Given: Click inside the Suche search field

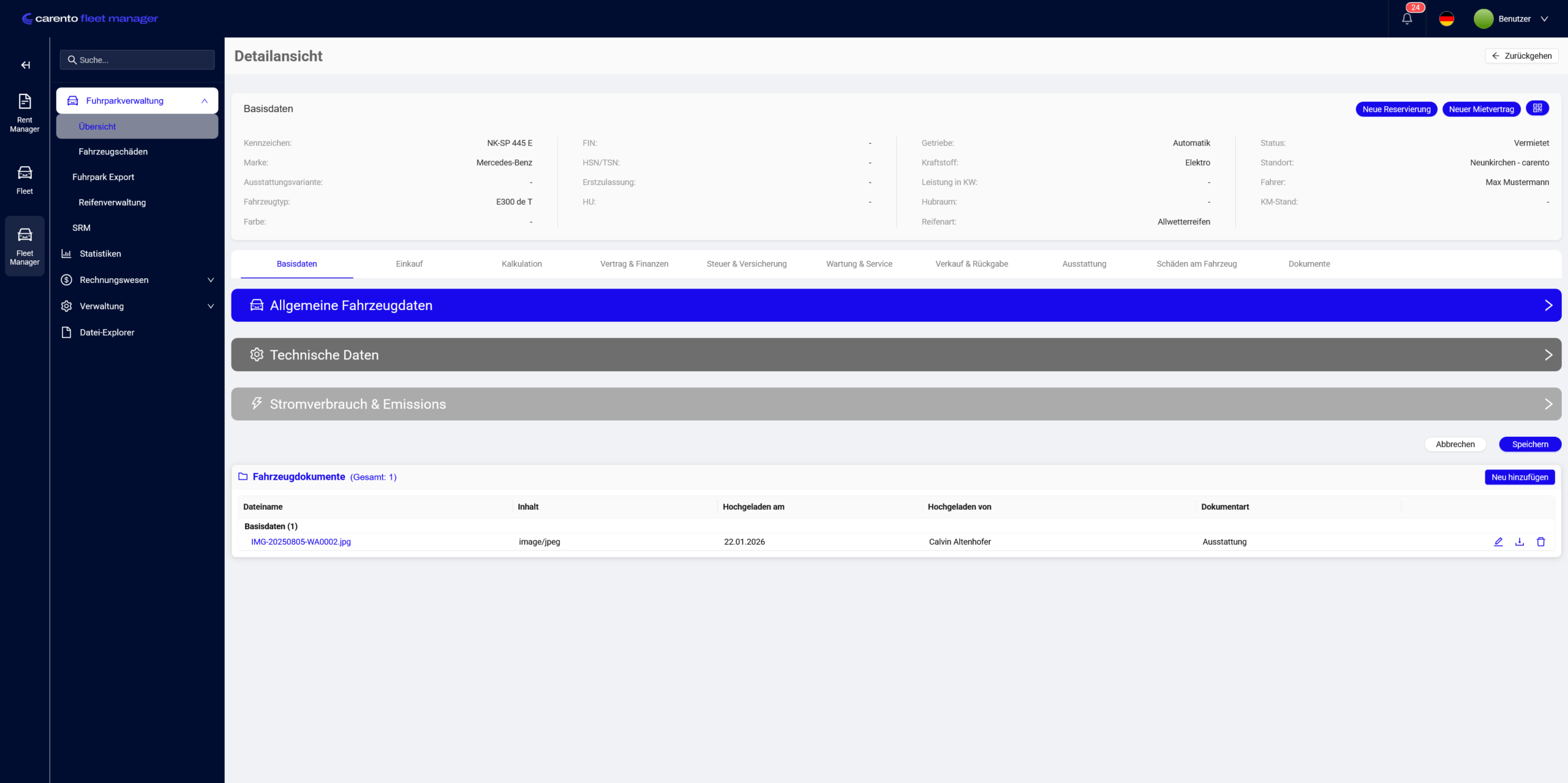Looking at the screenshot, I should pos(137,59).
